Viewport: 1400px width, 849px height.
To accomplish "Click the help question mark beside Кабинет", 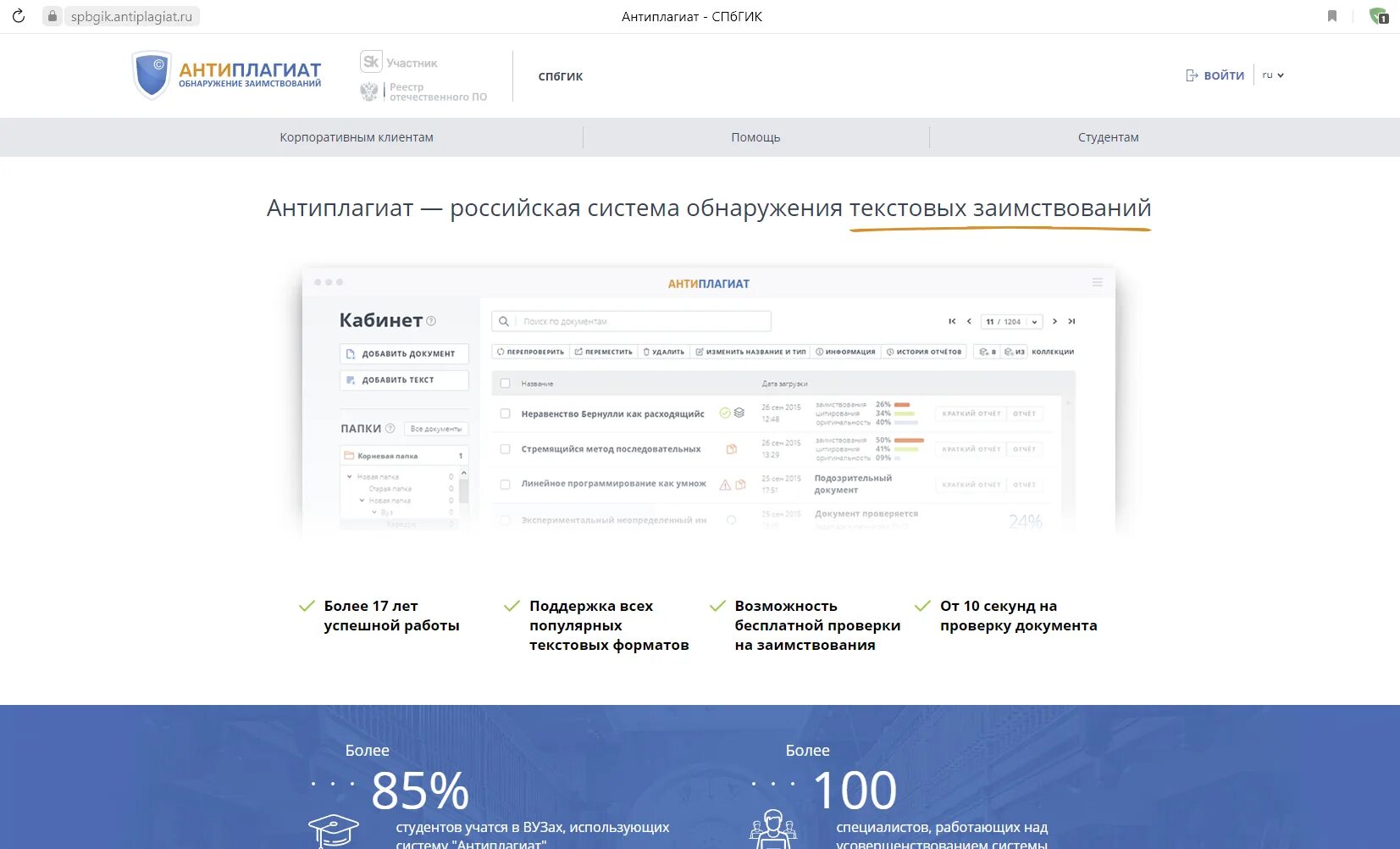I will pos(431,321).
